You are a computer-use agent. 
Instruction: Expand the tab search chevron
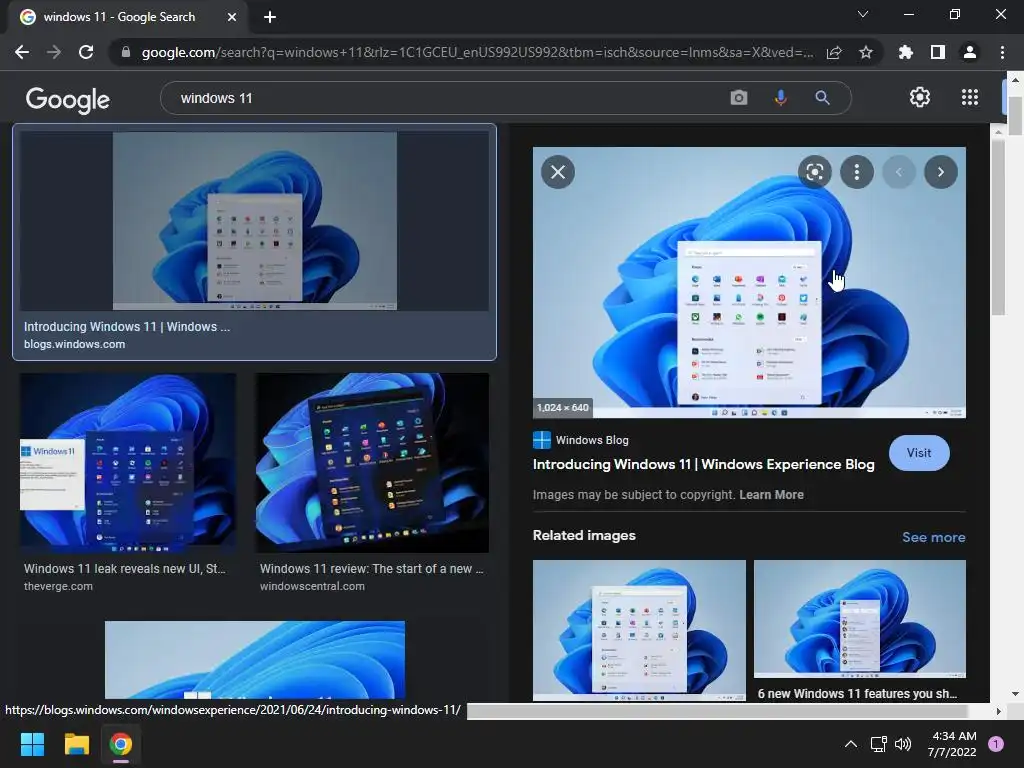(x=863, y=14)
